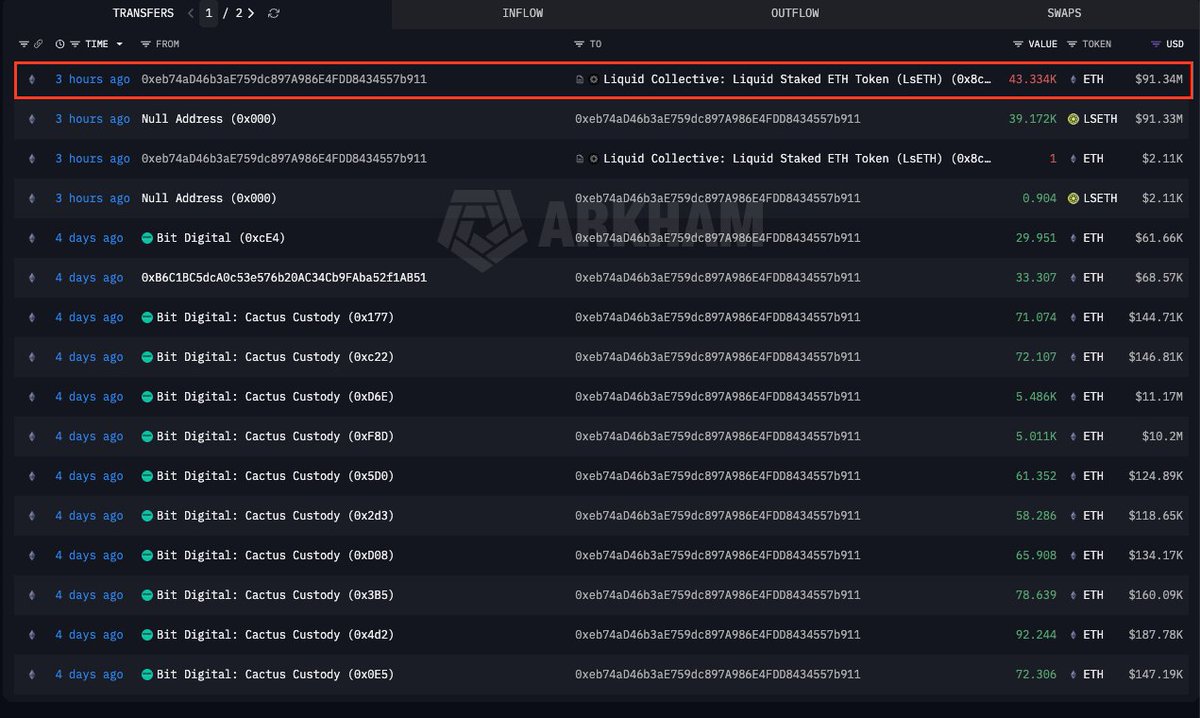Click LSETH token icon in $91.33M row

(x=1073, y=119)
